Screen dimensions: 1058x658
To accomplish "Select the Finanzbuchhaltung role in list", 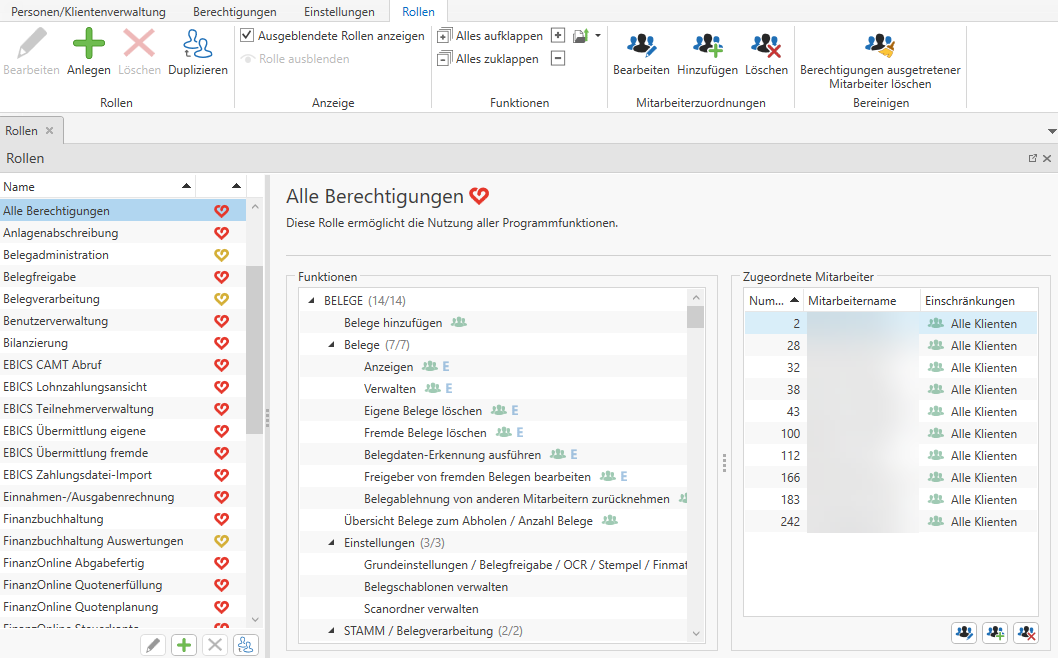I will [x=53, y=519].
